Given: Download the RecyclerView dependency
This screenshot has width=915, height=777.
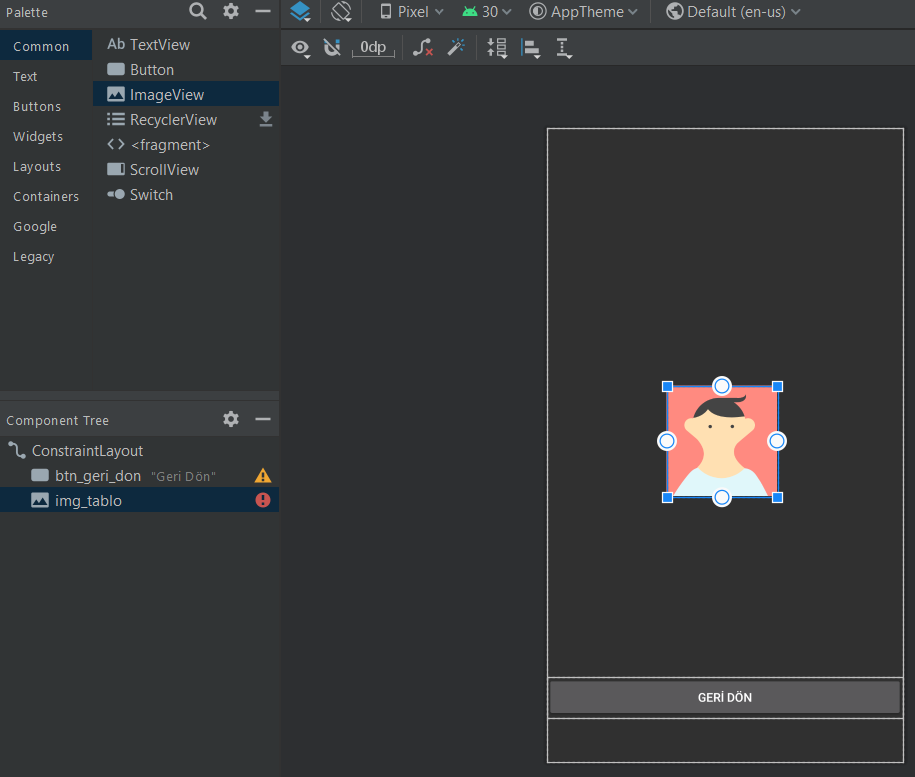Looking at the screenshot, I should [x=265, y=120].
